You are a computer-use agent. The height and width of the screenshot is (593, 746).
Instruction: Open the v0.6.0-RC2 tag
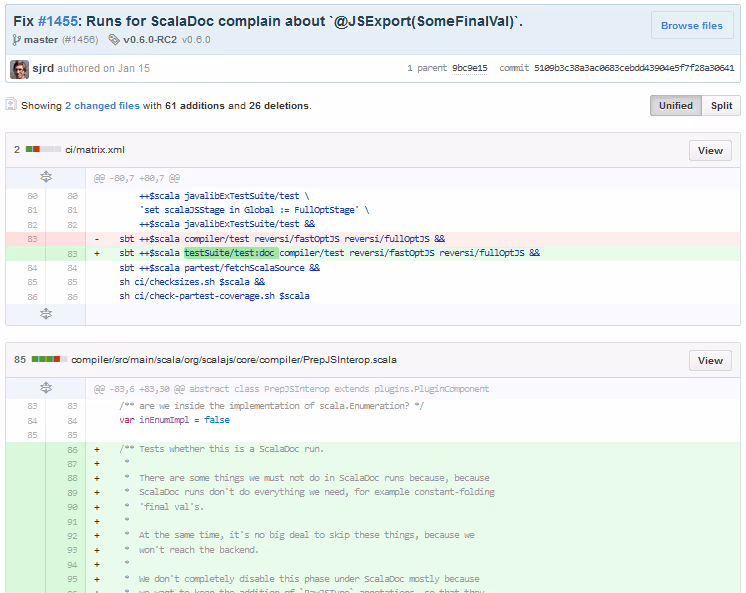150,40
